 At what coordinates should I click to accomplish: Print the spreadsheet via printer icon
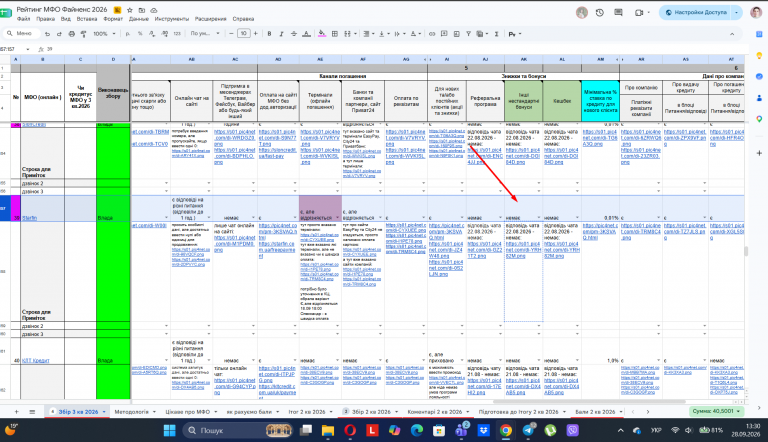[x=72, y=34]
